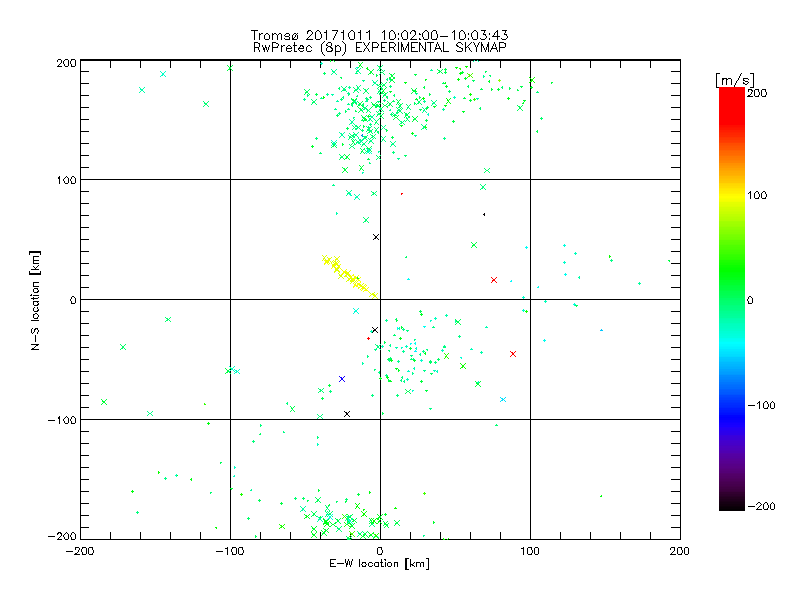The image size is (800, 600).
Task: Click the colorbar's '0' tick label
Action: pos(750,300)
